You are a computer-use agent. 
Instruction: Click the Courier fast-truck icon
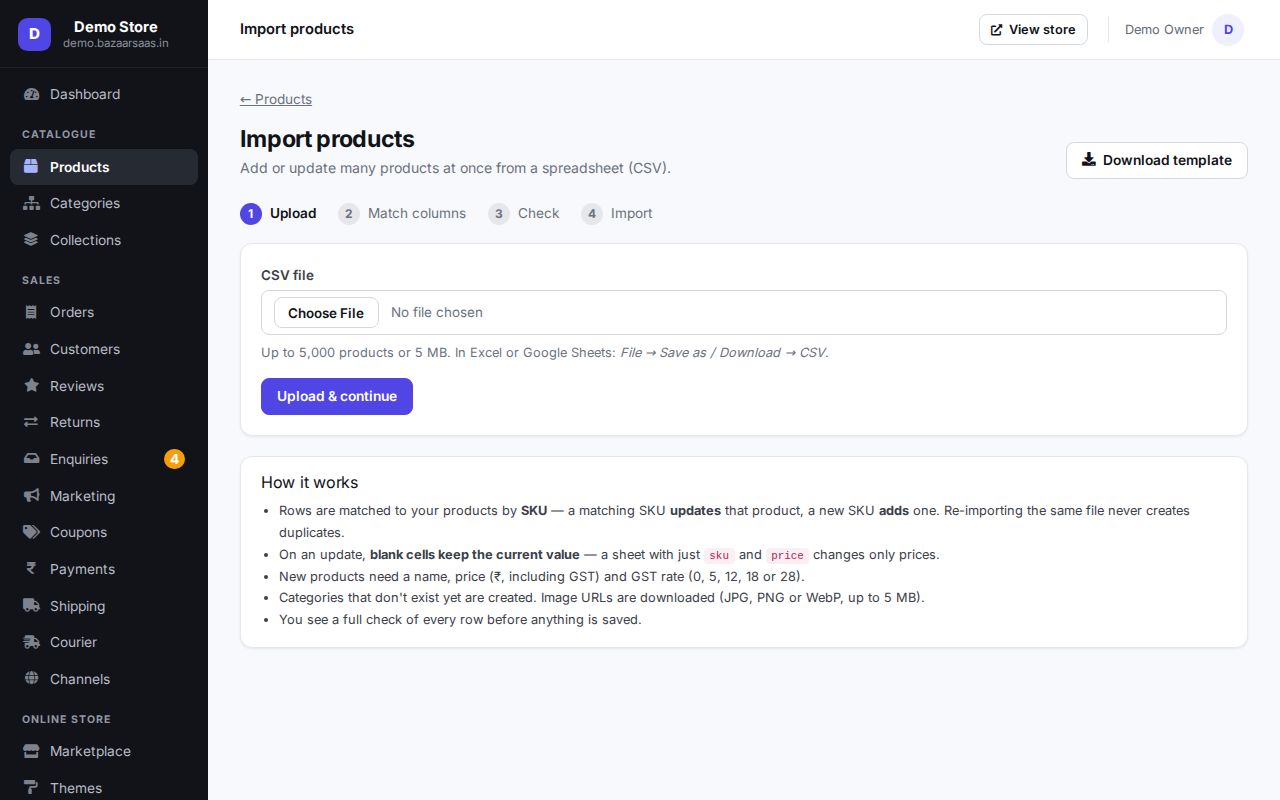(31, 642)
